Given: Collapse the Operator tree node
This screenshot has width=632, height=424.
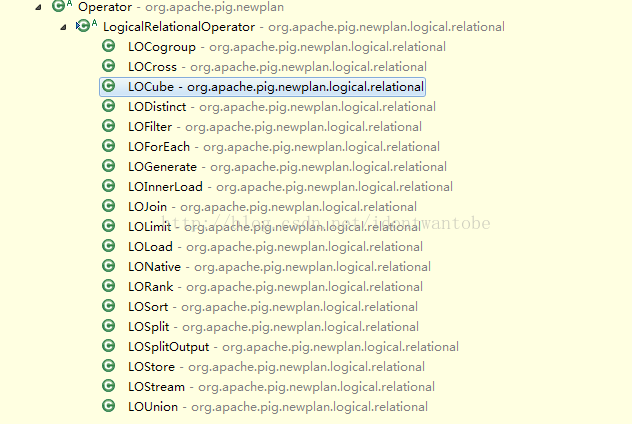Looking at the screenshot, I should [38, 7].
